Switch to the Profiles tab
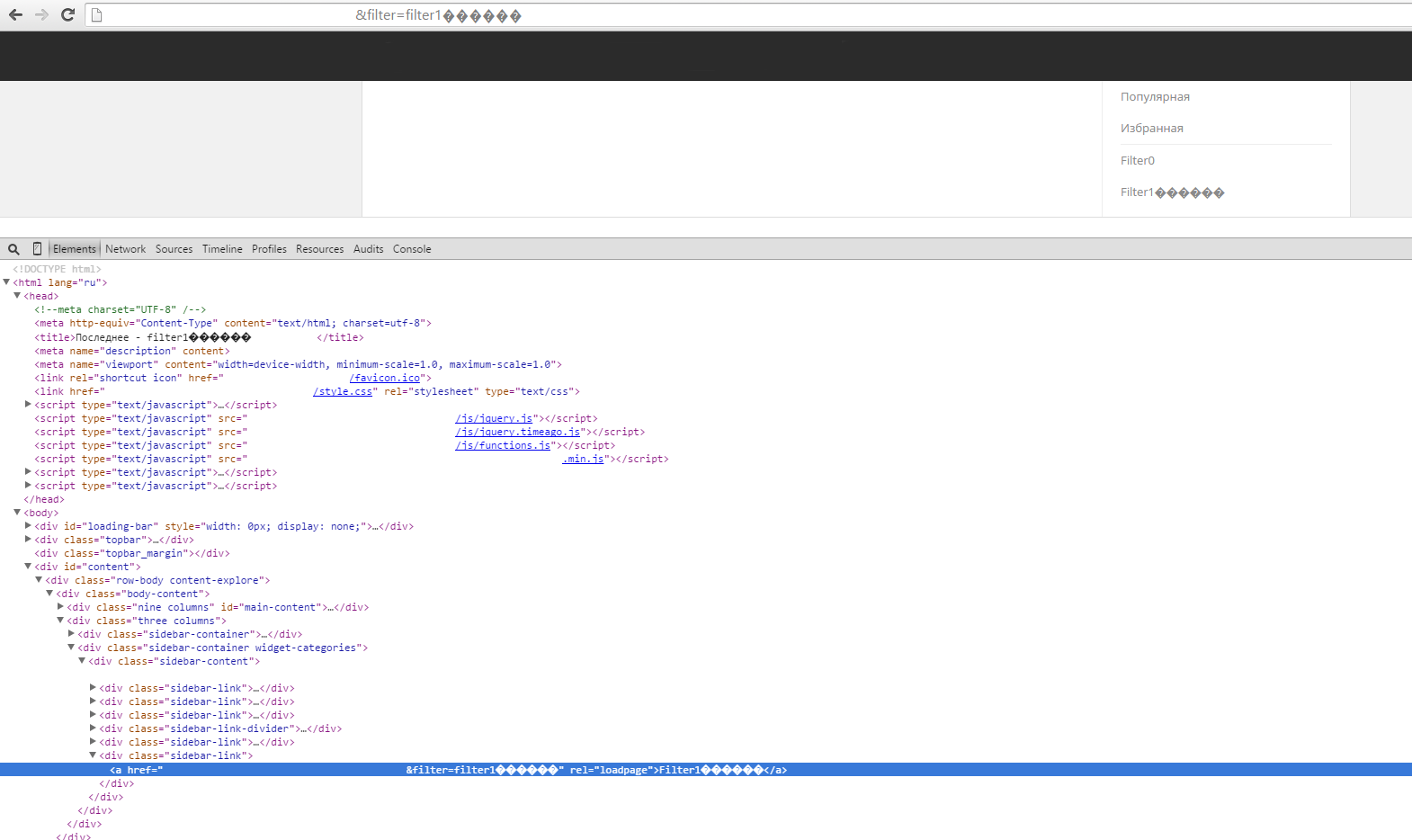Viewport: 1412px width, 840px height. [269, 249]
